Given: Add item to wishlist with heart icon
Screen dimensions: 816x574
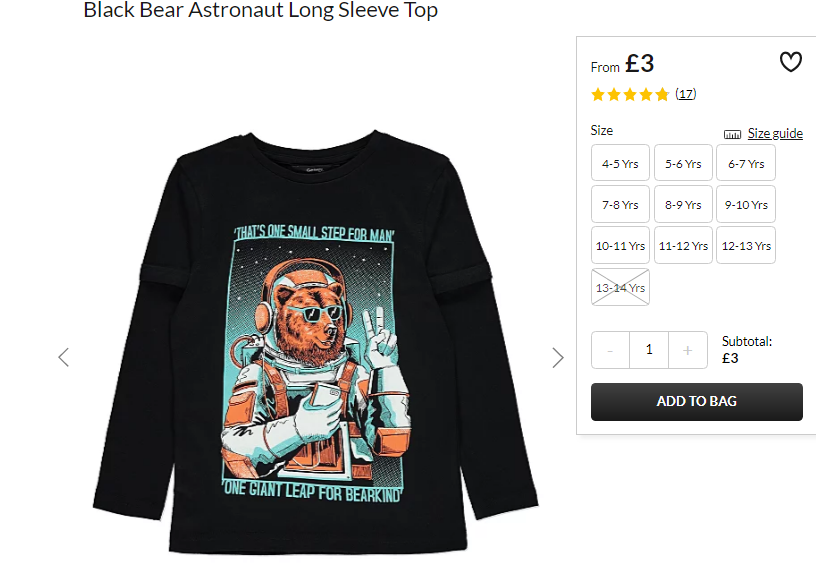Looking at the screenshot, I should 790,62.
